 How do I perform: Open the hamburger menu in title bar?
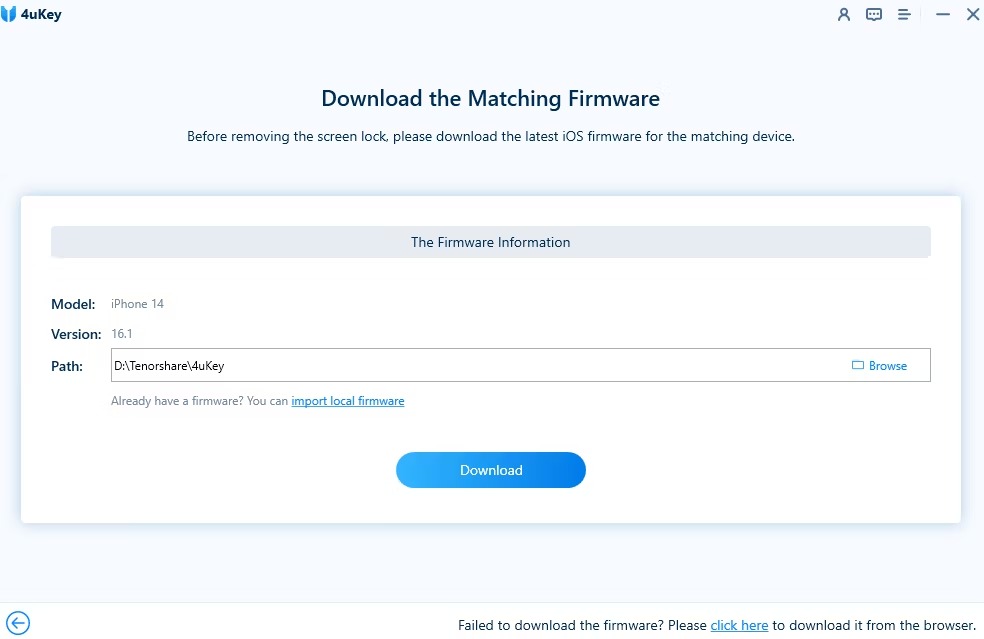(904, 15)
